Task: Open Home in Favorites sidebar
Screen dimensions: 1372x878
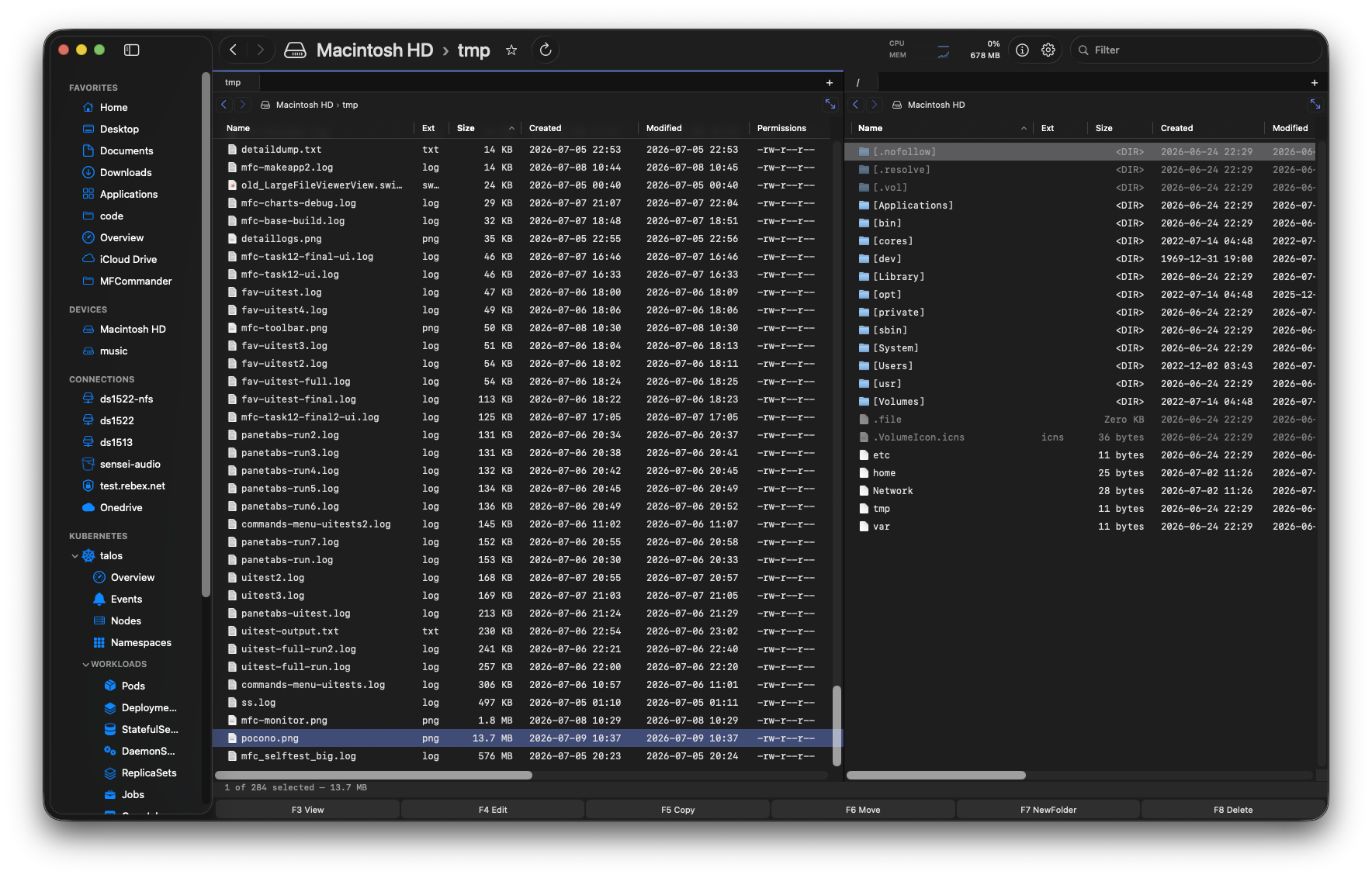Action: coord(113,107)
